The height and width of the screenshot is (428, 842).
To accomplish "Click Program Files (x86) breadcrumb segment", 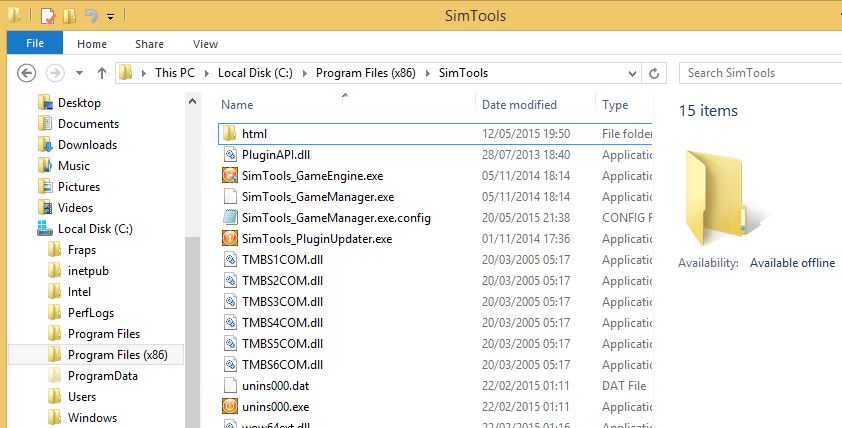I will point(366,73).
